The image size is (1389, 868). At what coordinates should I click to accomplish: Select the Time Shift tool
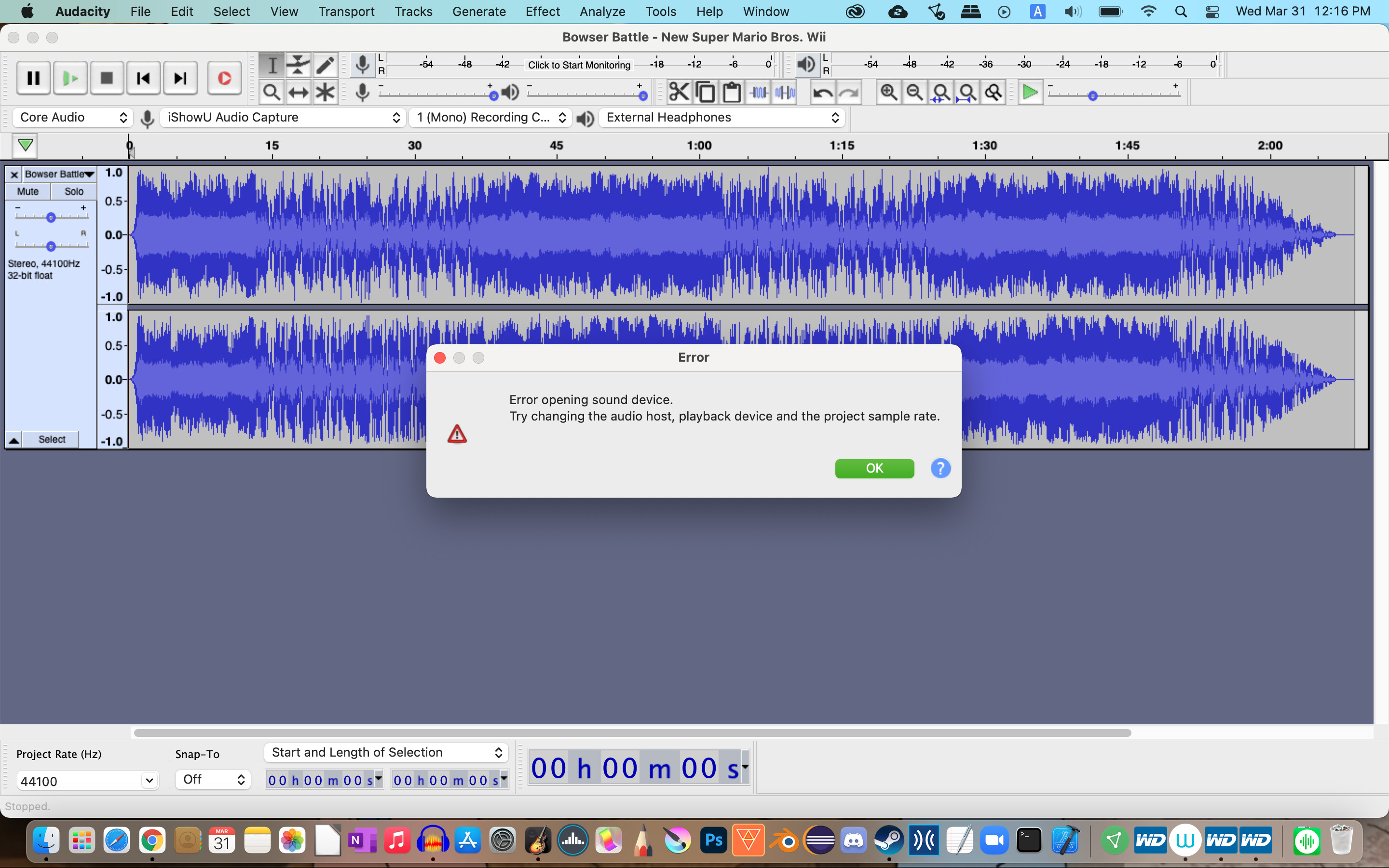coord(299,92)
